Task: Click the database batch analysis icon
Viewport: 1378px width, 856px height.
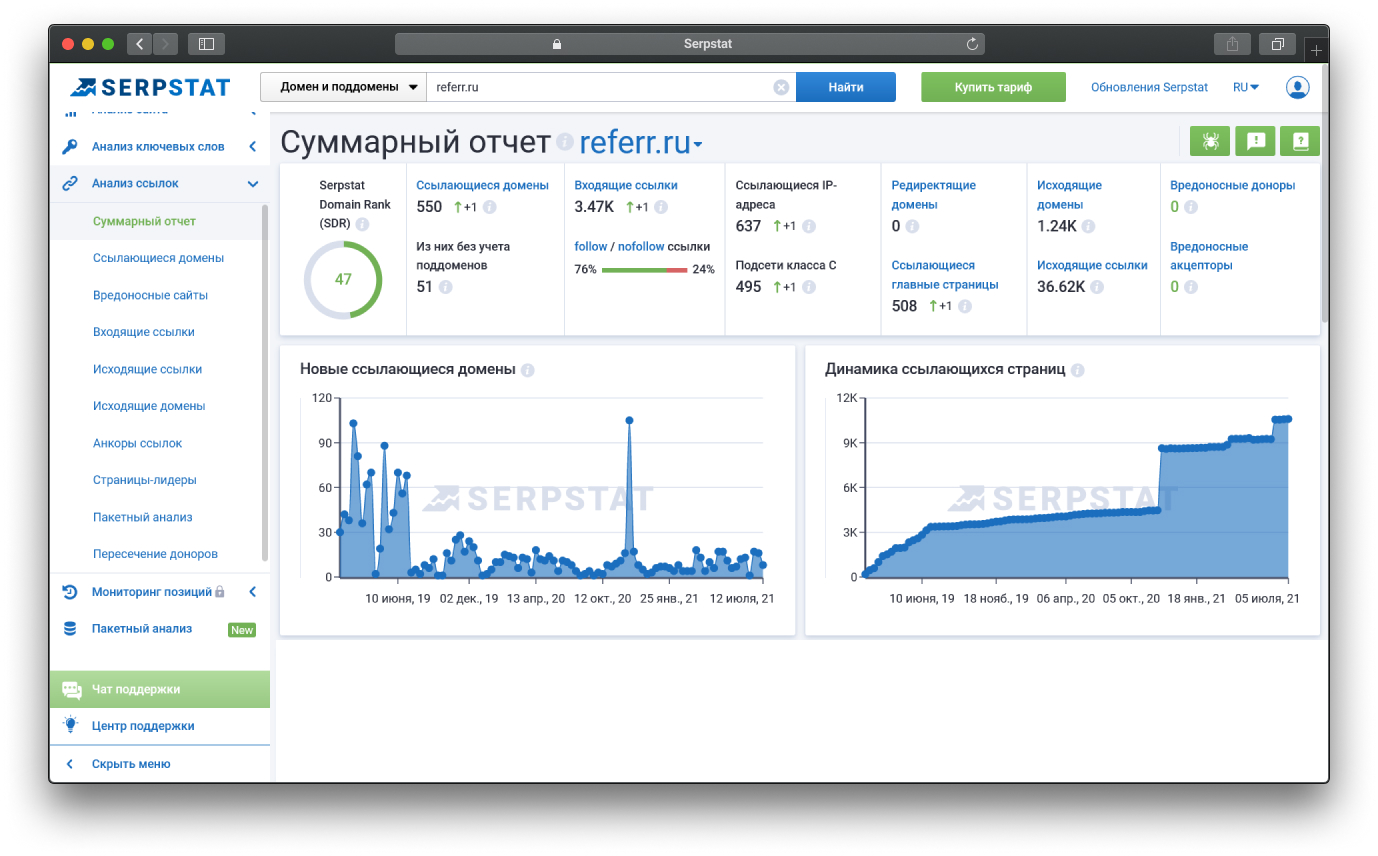Action: tap(70, 629)
